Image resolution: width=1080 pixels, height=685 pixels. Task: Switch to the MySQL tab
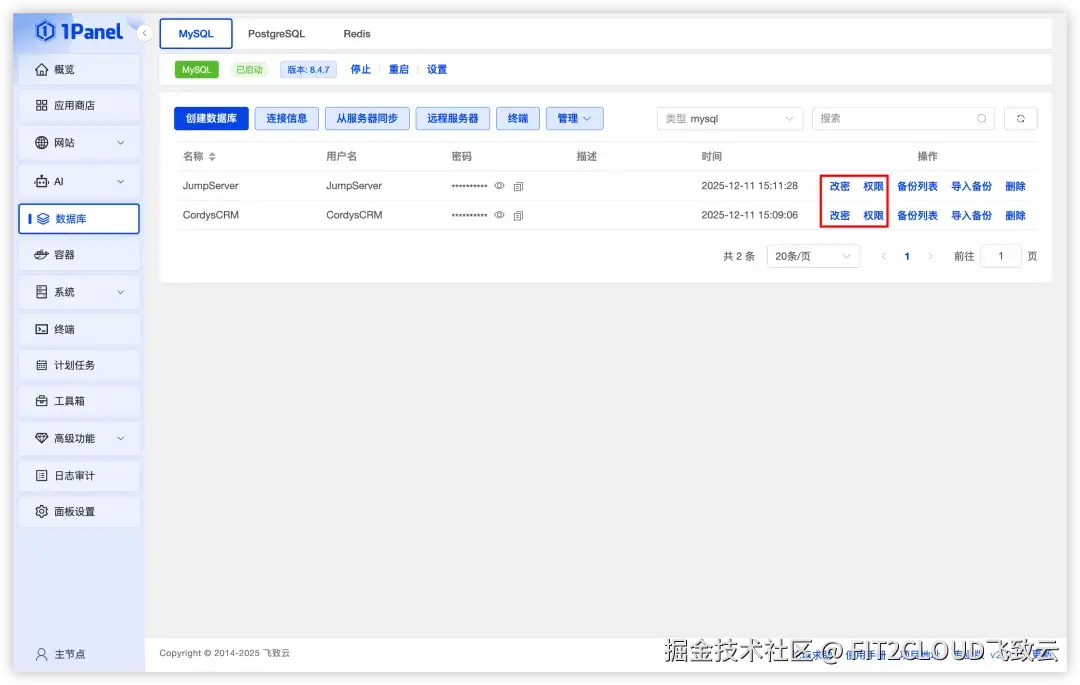(x=196, y=34)
